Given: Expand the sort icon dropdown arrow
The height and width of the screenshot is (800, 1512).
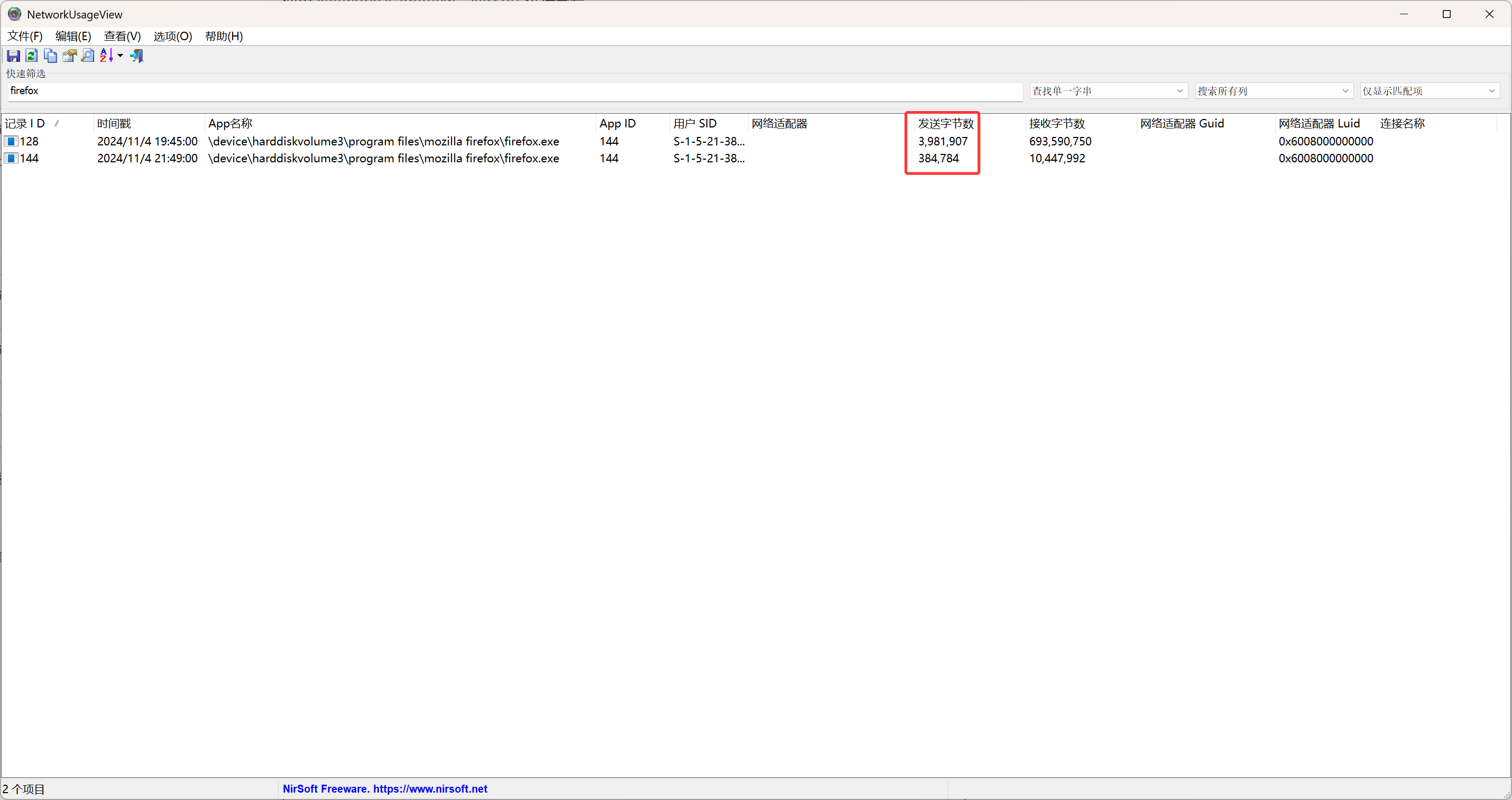Looking at the screenshot, I should coord(121,56).
